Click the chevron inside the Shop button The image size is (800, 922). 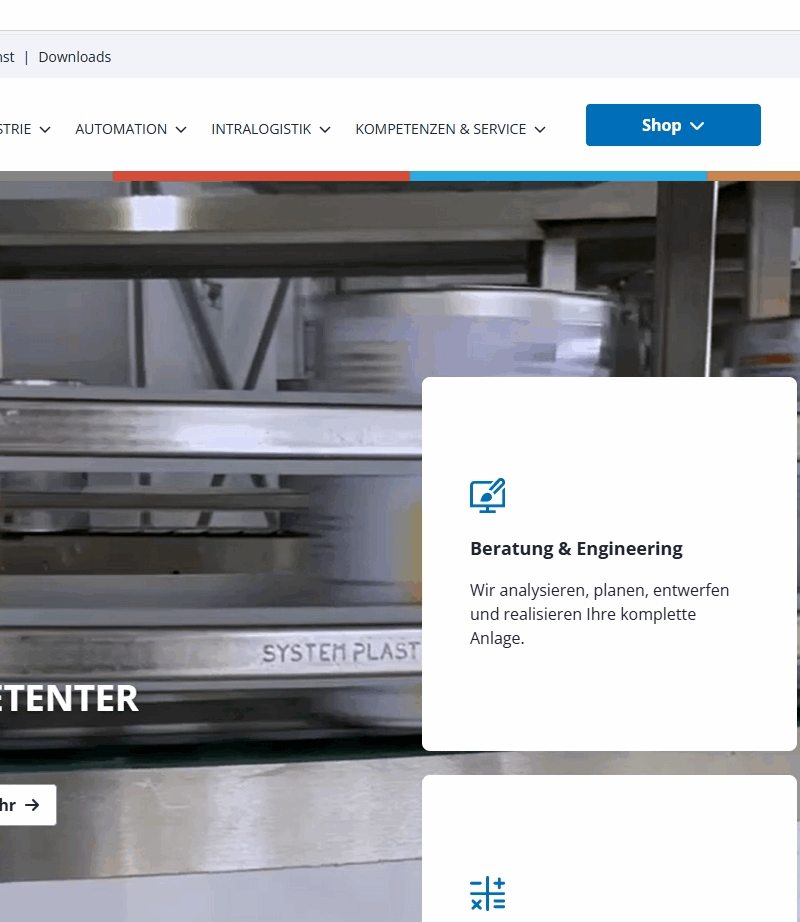698,126
